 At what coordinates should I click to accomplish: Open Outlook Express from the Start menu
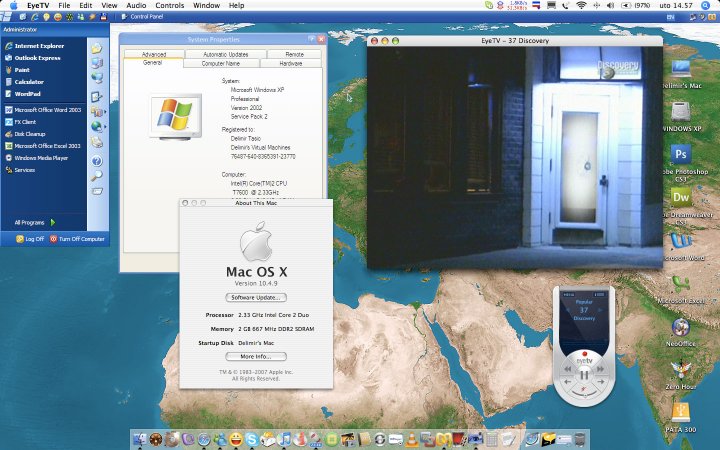click(33, 58)
